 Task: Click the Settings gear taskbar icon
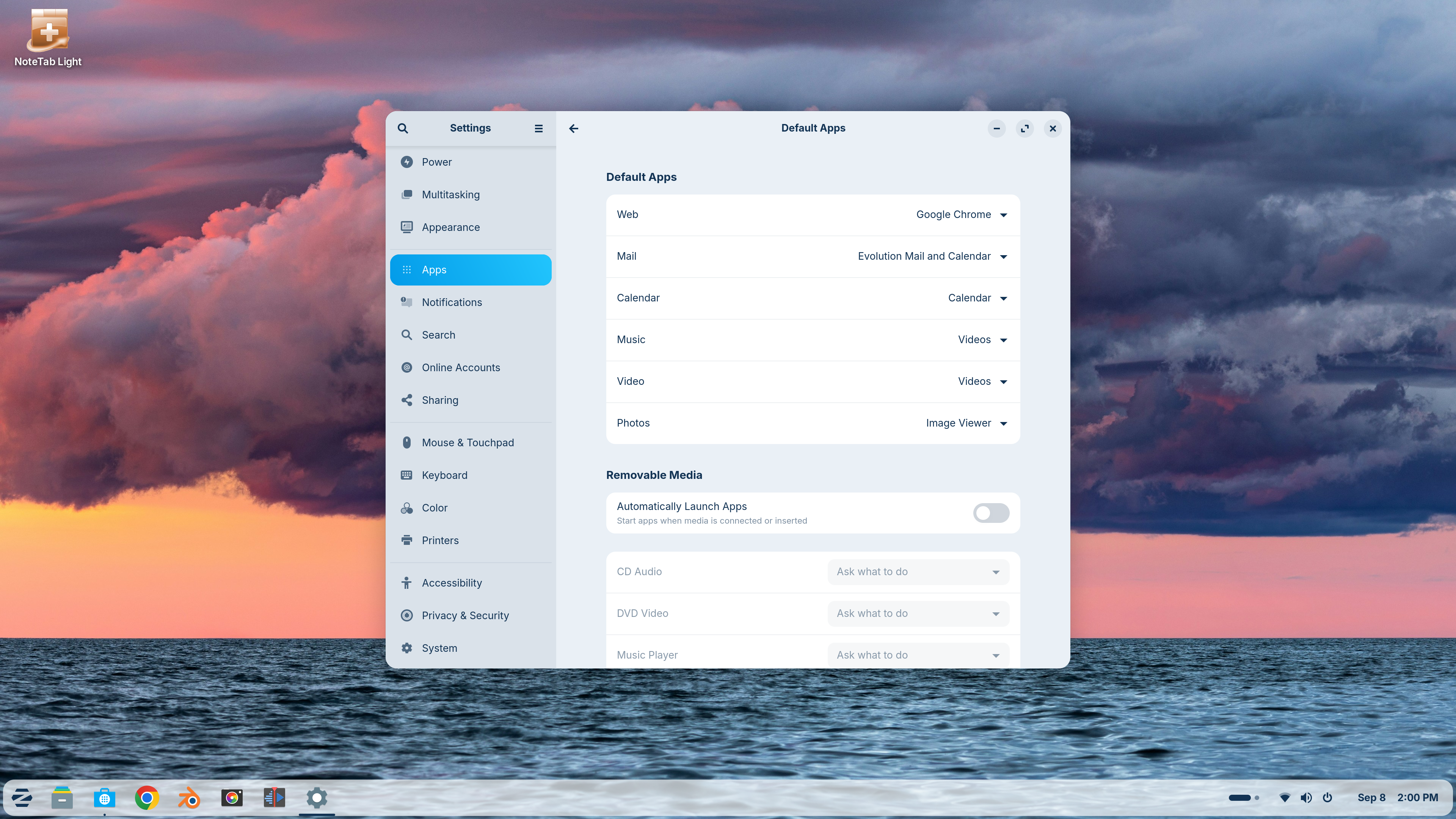point(317,798)
